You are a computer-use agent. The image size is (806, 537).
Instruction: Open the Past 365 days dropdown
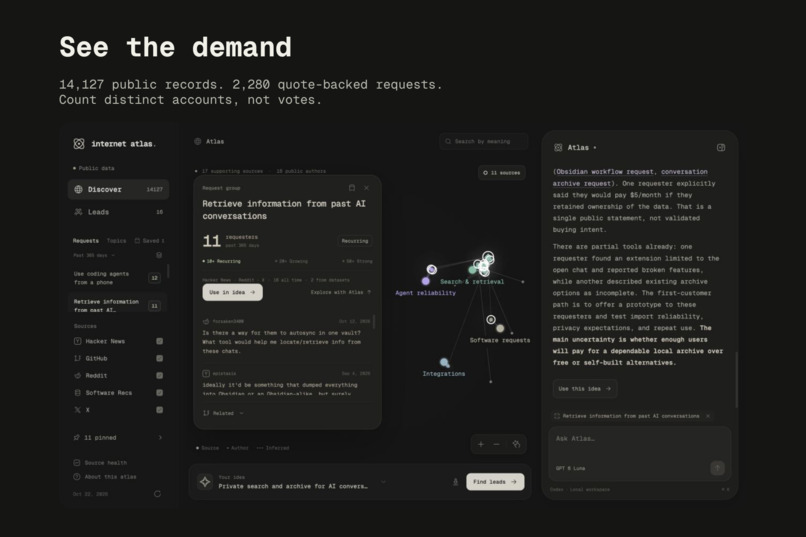[94, 255]
